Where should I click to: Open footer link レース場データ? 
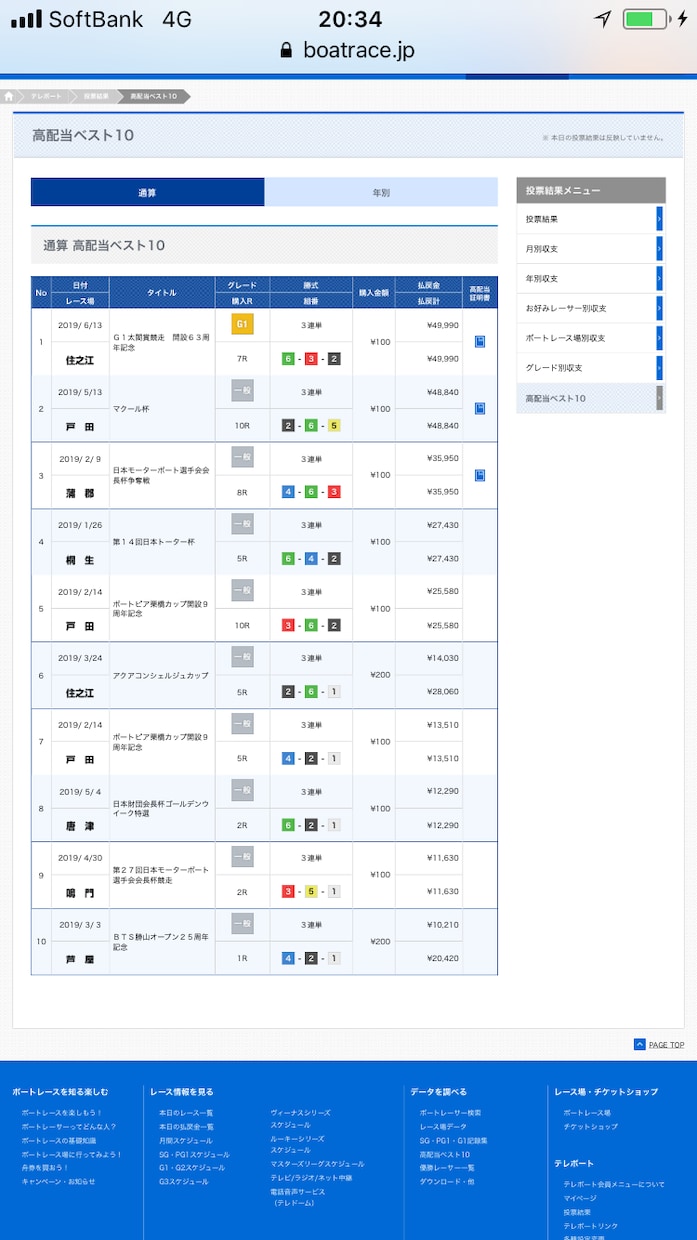point(443,1127)
